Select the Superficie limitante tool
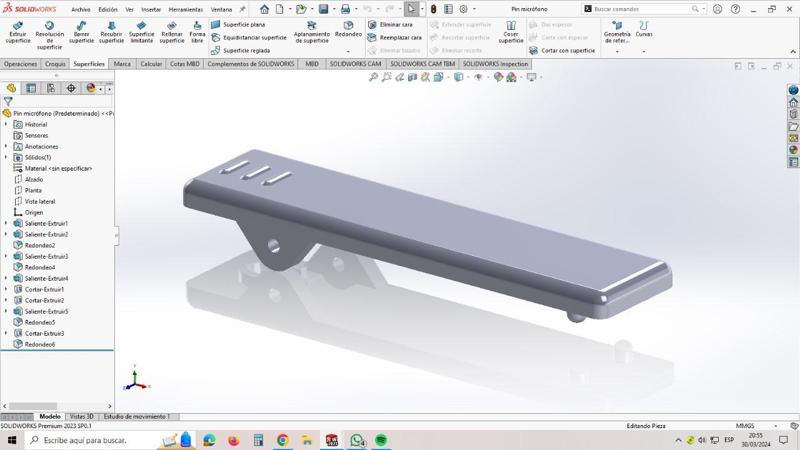800x450 pixels. 141,32
